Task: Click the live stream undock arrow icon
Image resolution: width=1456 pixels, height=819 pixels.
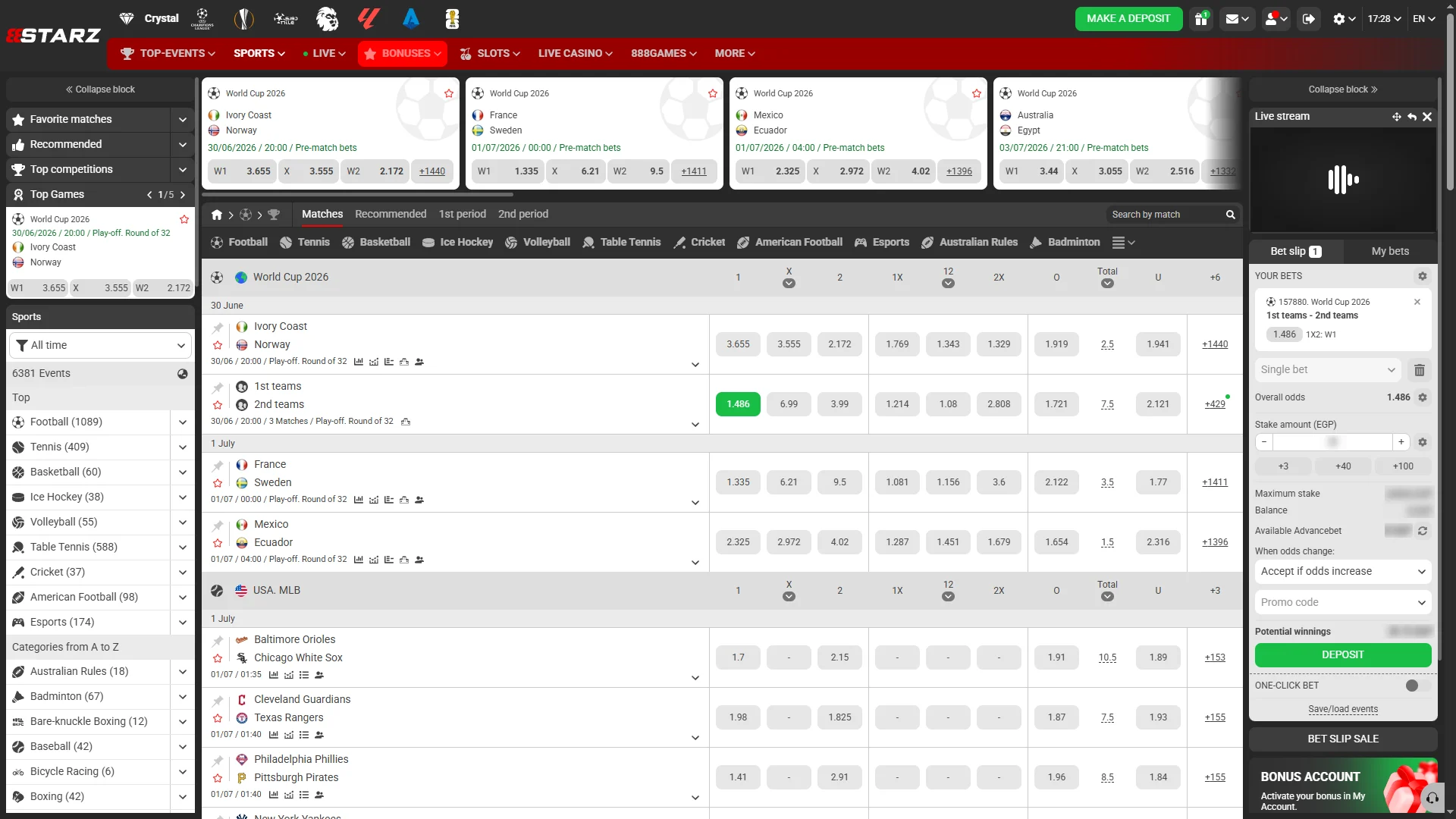Action: (x=1412, y=117)
